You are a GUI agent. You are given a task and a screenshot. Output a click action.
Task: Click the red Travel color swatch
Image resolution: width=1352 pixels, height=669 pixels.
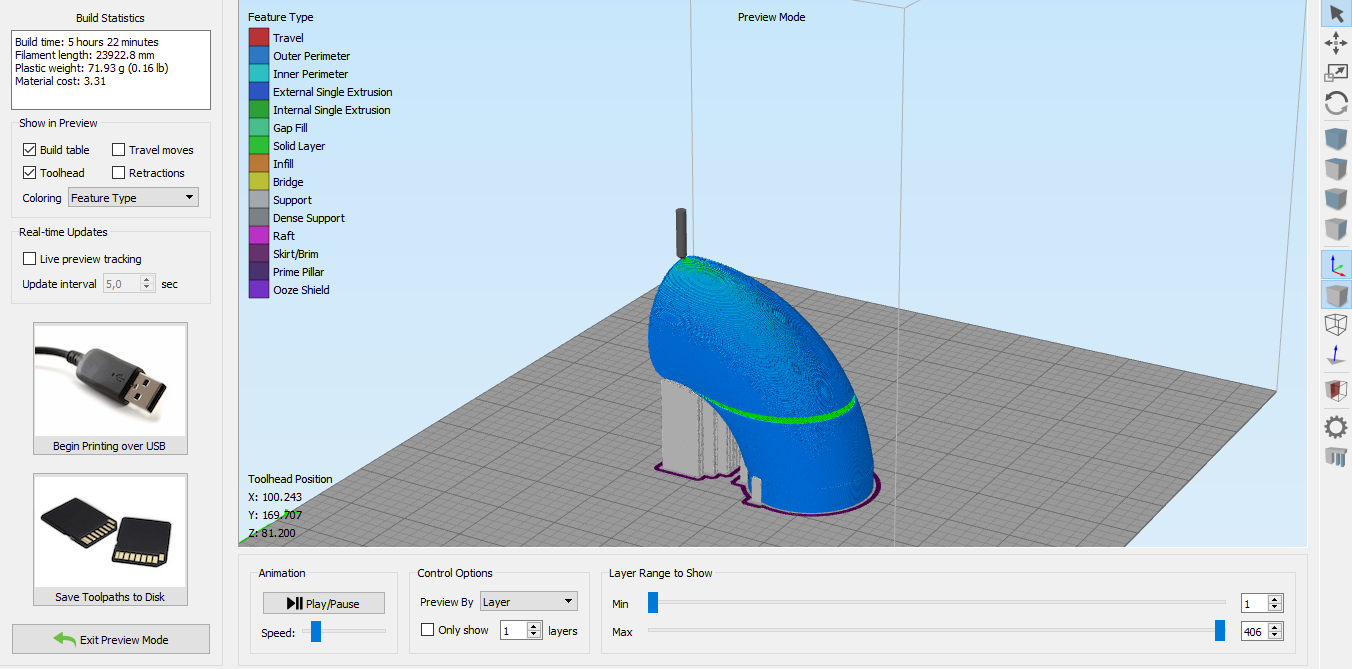(x=258, y=38)
